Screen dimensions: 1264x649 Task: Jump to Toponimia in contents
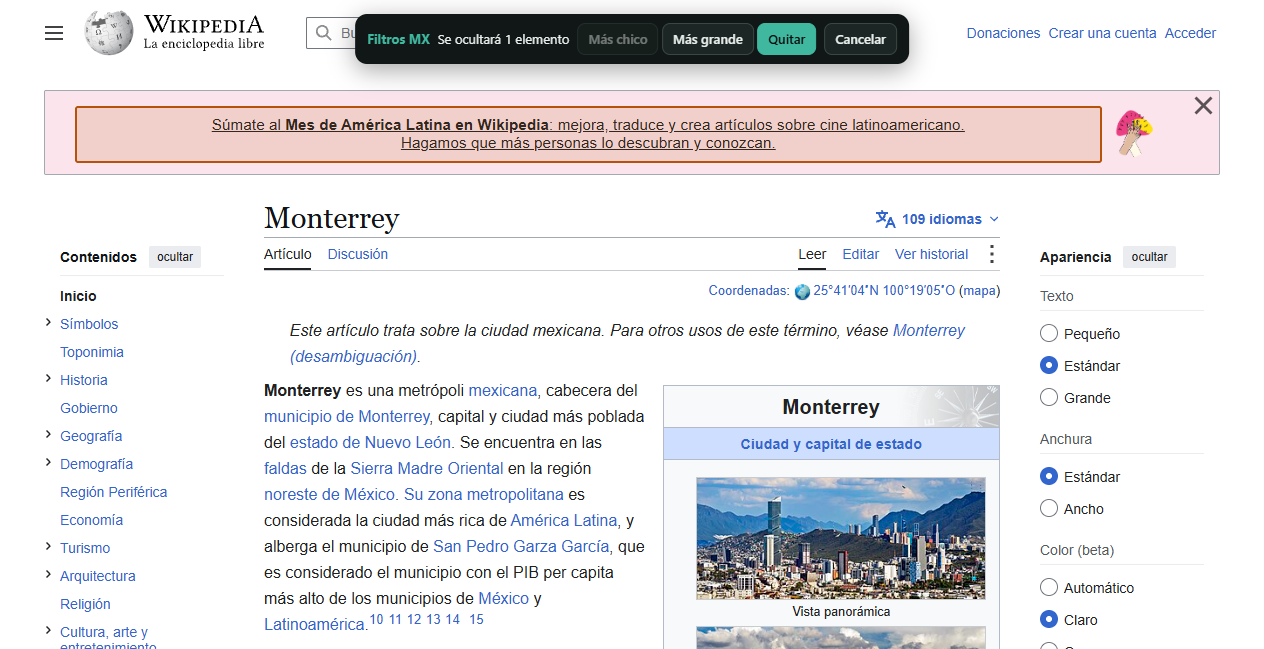(x=92, y=352)
